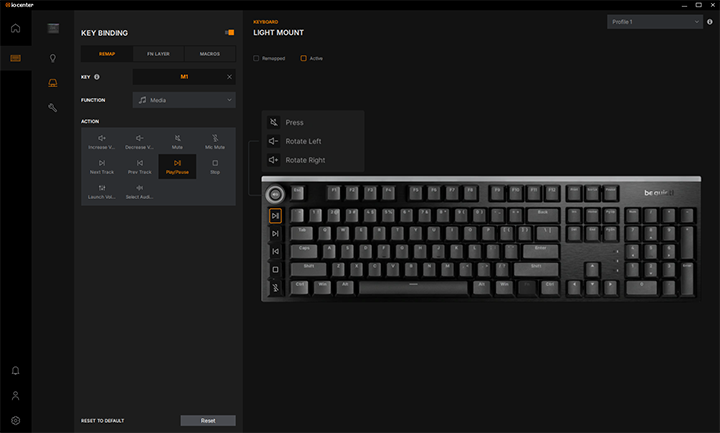720x433 pixels.
Task: Click the volume knob on keyboard
Action: pos(274,194)
